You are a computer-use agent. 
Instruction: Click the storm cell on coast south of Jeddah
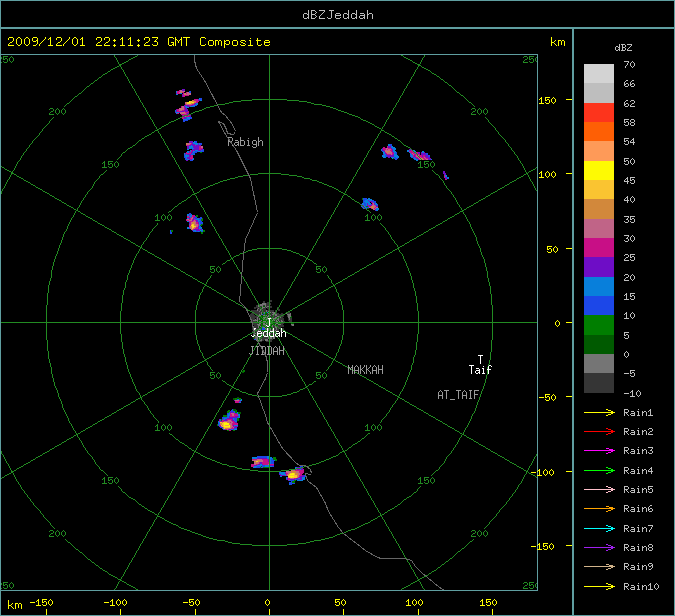294,475
